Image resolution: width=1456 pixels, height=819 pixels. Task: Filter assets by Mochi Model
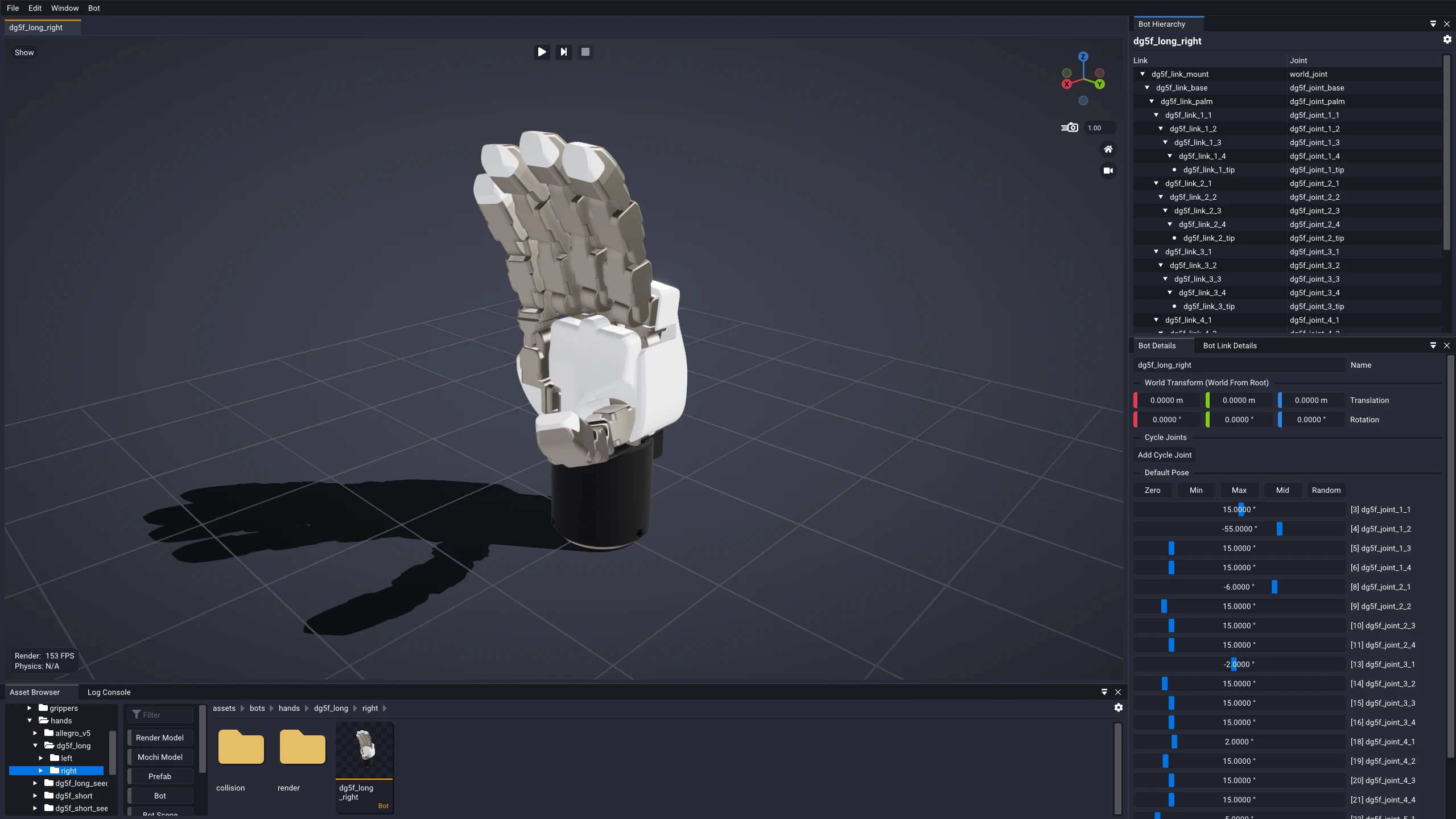point(160,757)
